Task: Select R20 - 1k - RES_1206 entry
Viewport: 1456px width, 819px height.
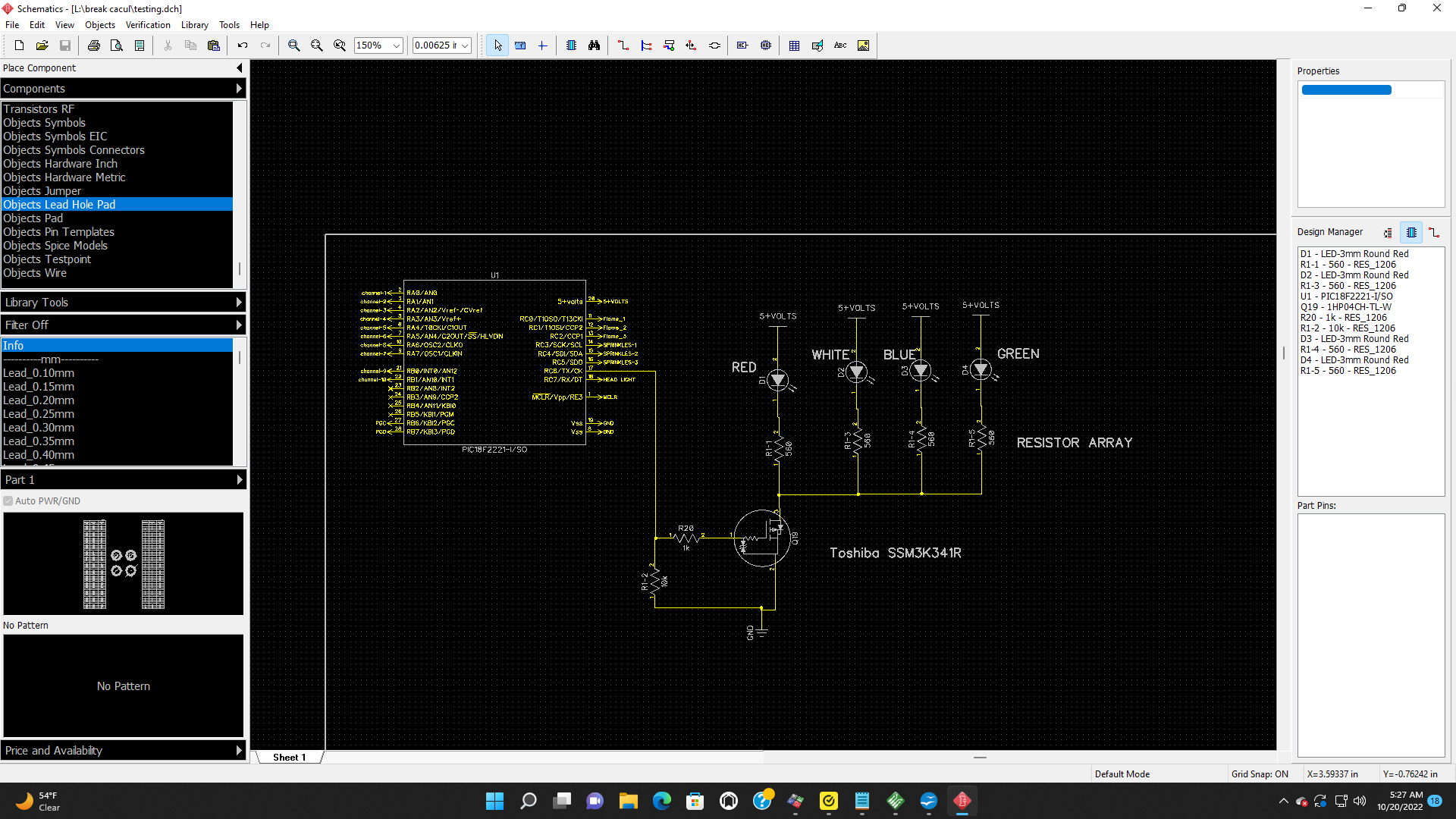Action: tap(1343, 318)
